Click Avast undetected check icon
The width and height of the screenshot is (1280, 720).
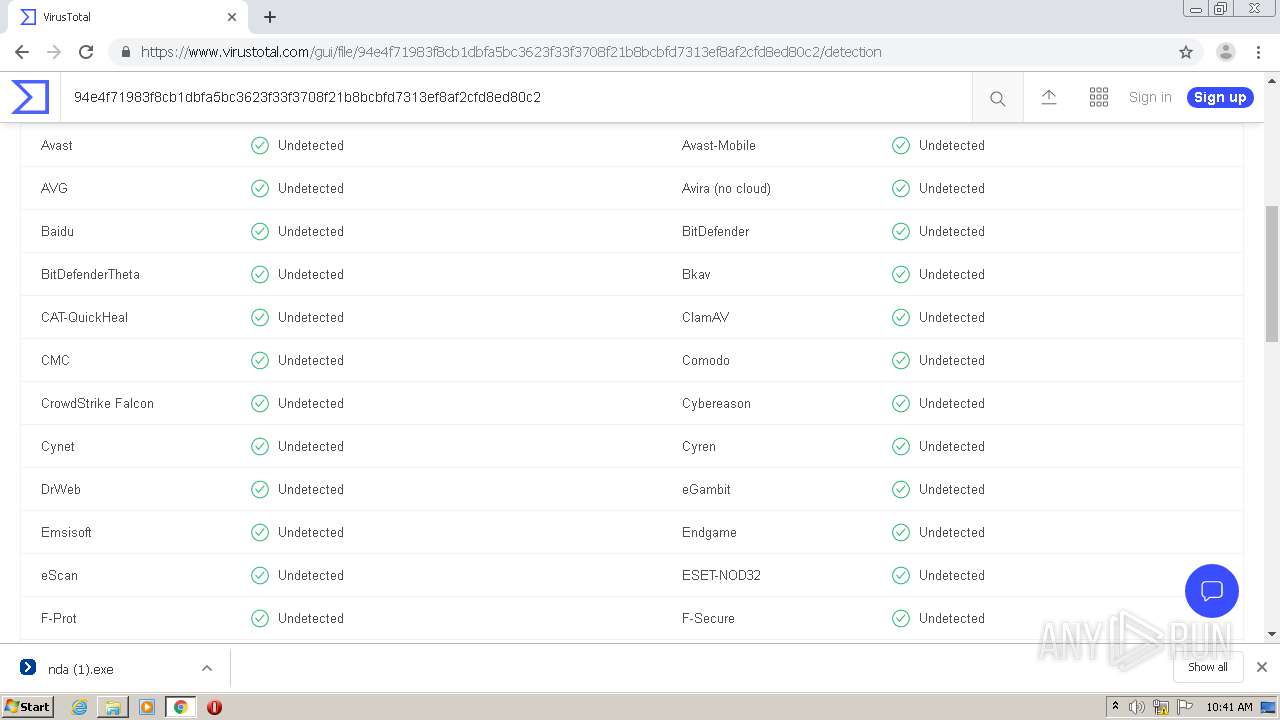point(260,145)
